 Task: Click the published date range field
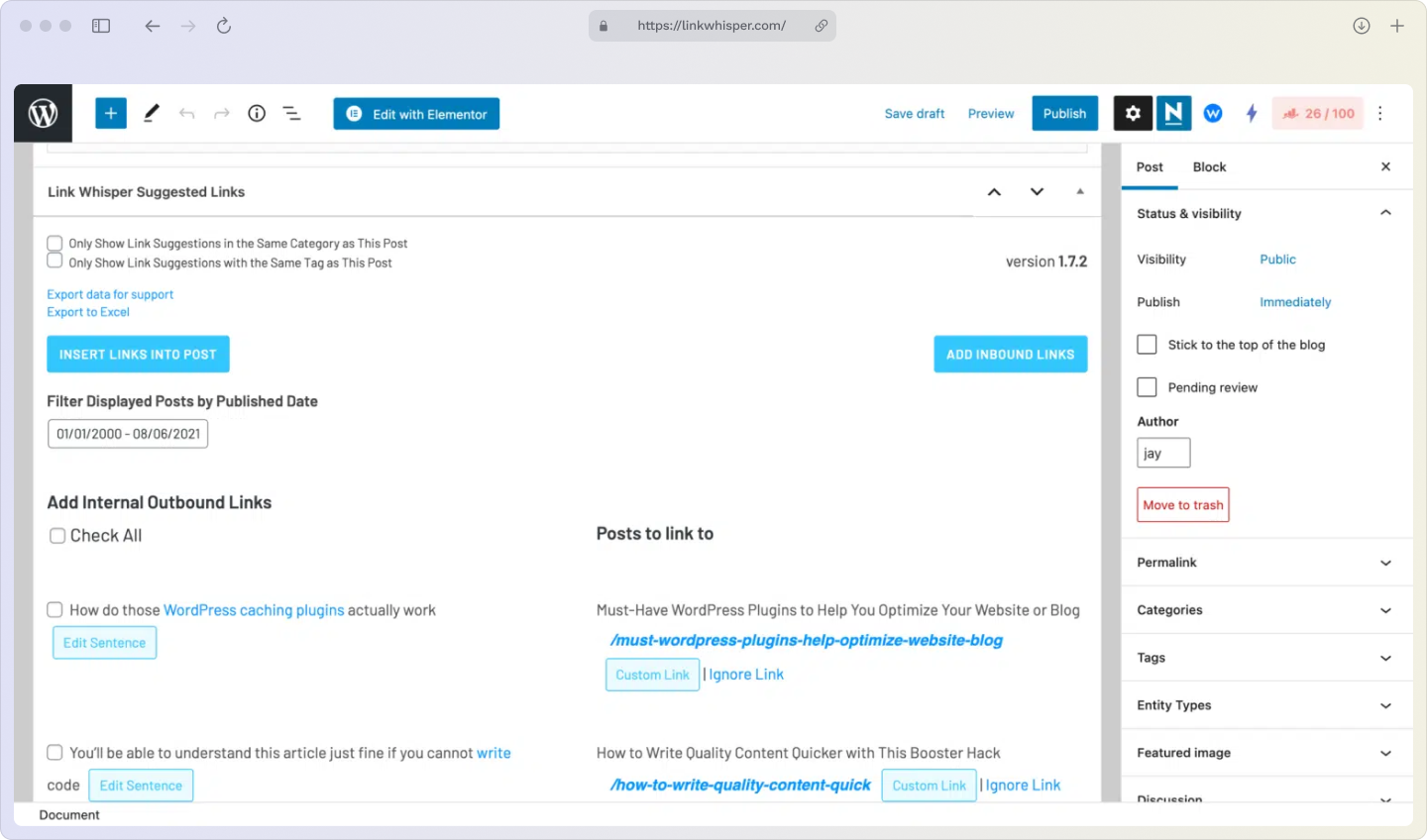tap(128, 434)
